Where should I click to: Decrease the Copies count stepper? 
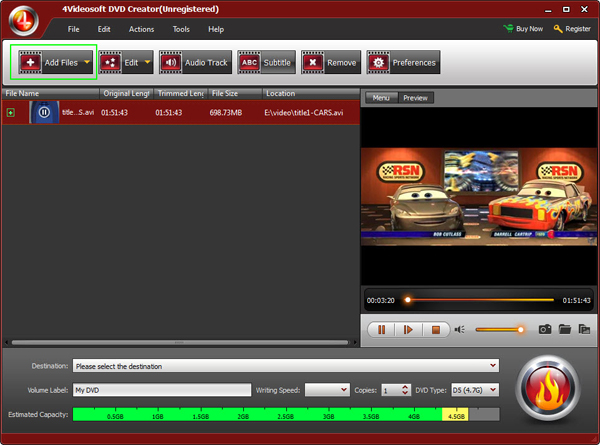405,393
